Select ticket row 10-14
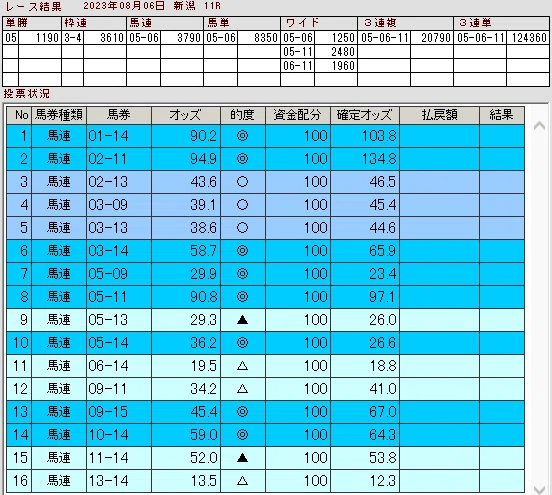This screenshot has width=552, height=495. coord(265,435)
